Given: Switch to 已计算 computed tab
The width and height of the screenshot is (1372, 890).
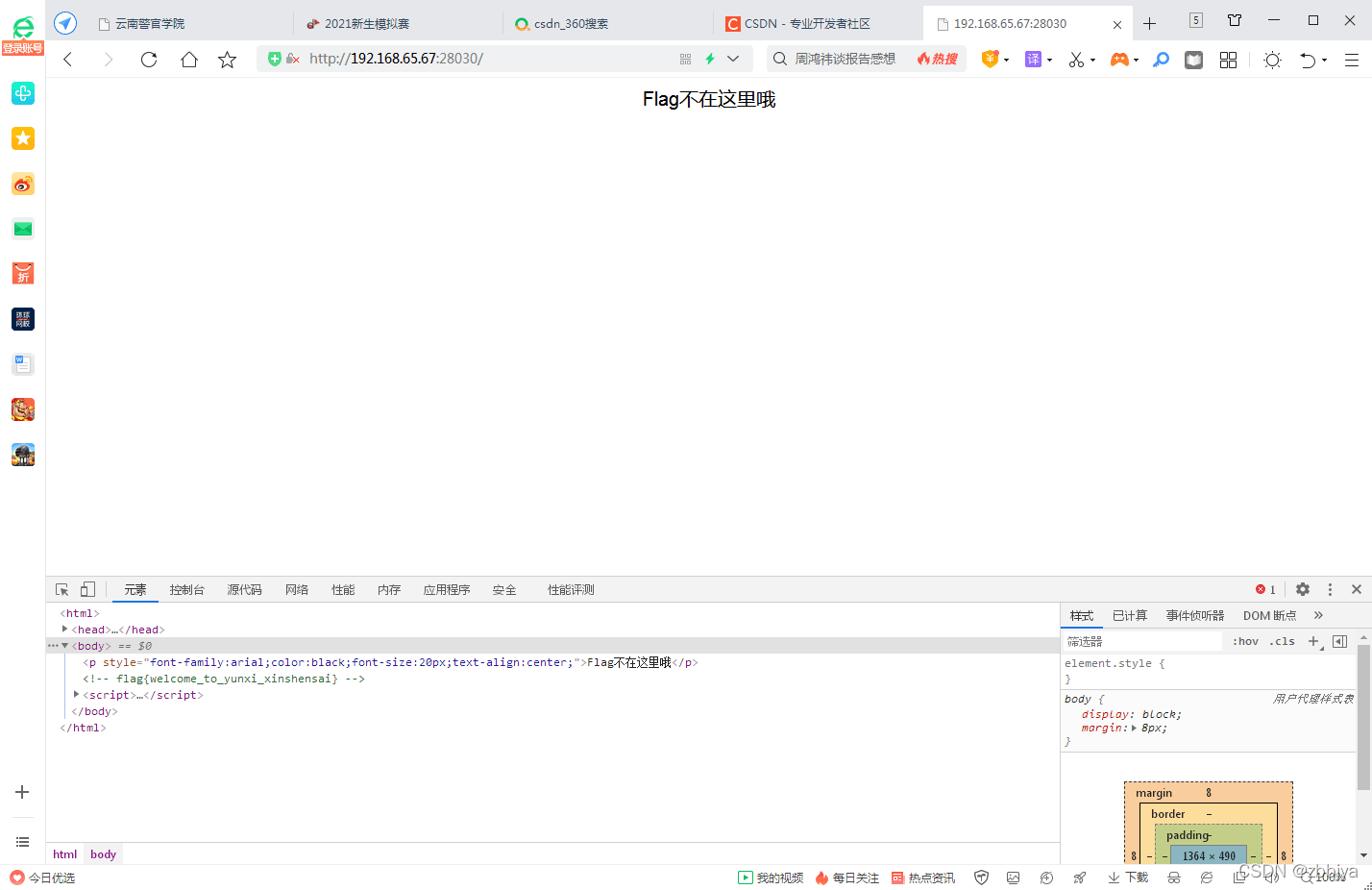Looking at the screenshot, I should (1130, 615).
